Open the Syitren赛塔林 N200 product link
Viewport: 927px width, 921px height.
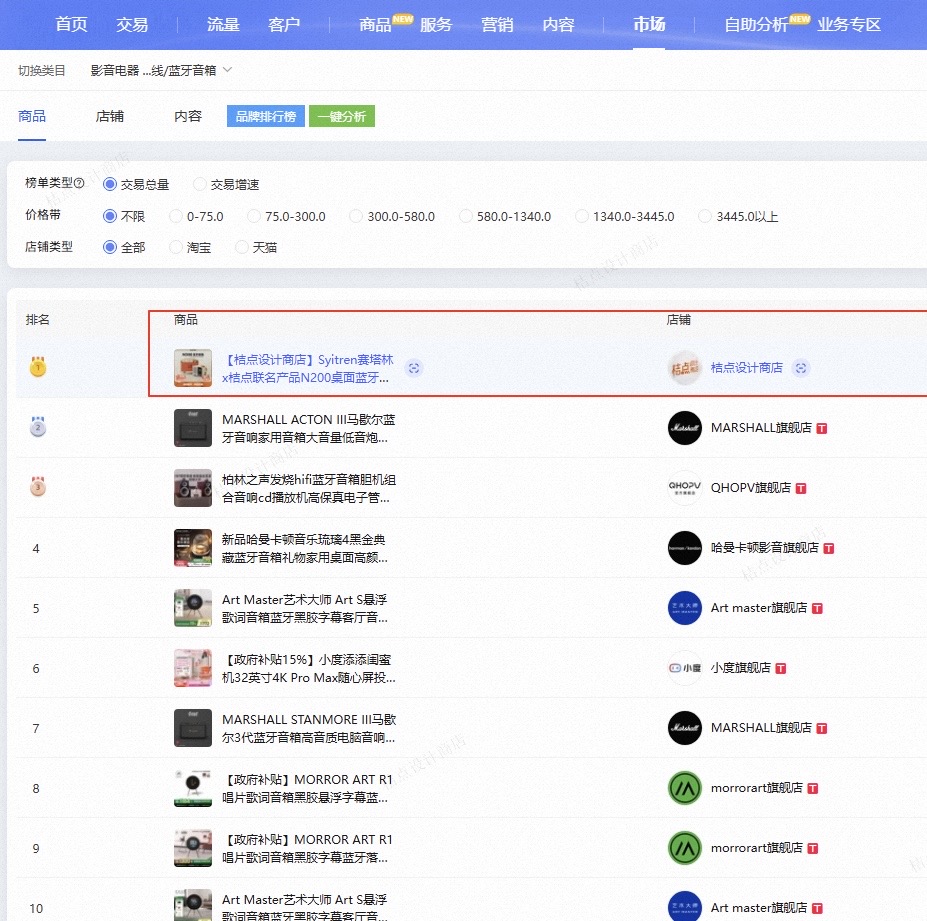[x=307, y=368]
